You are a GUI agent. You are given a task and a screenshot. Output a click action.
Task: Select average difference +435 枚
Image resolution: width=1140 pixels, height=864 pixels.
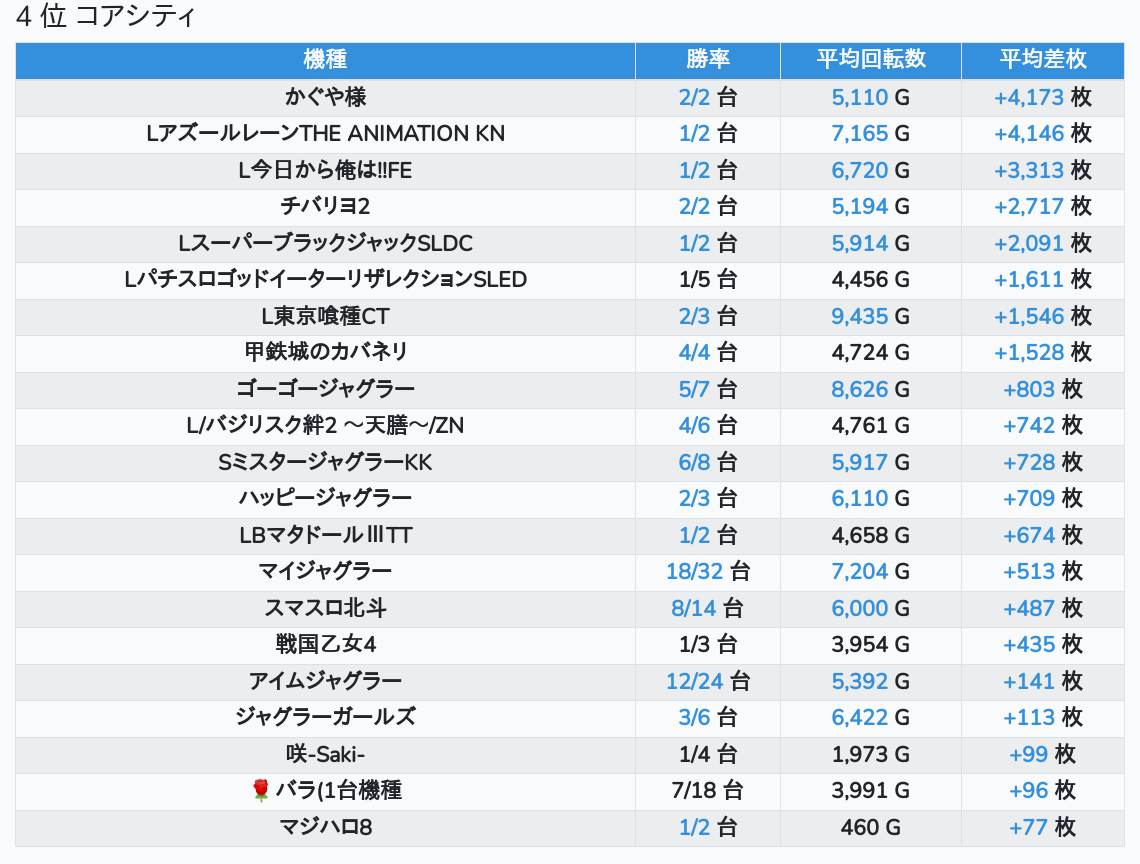pos(1043,644)
